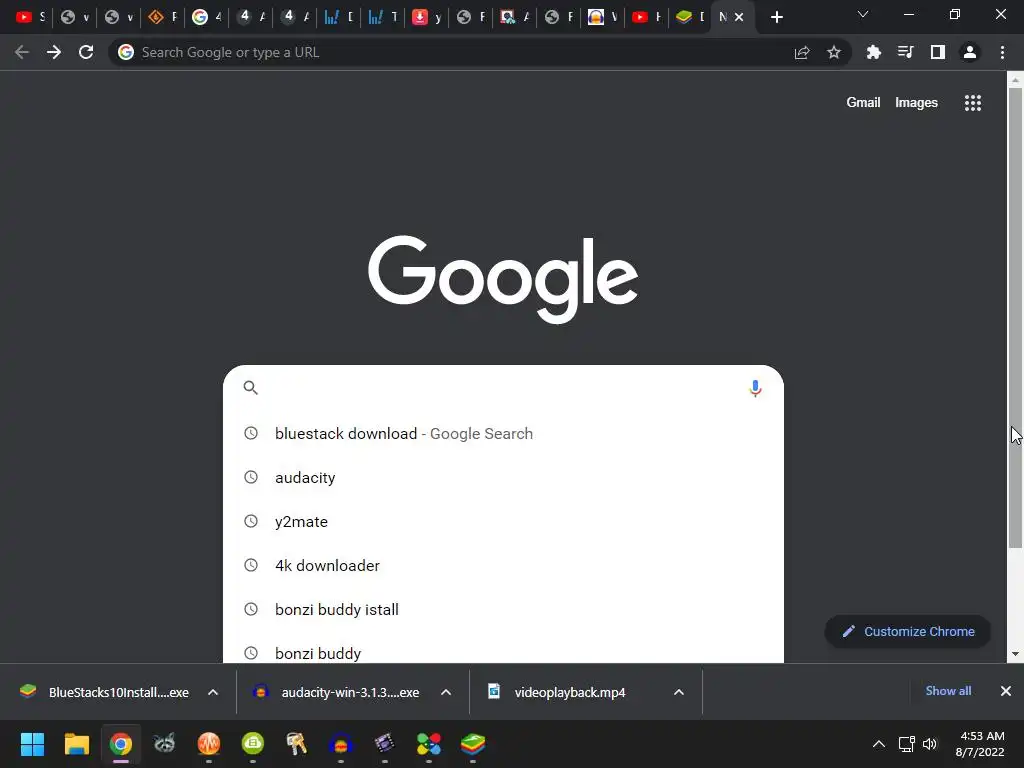Click the volume speaker icon
The image size is (1024, 768).
pyautogui.click(x=930, y=744)
